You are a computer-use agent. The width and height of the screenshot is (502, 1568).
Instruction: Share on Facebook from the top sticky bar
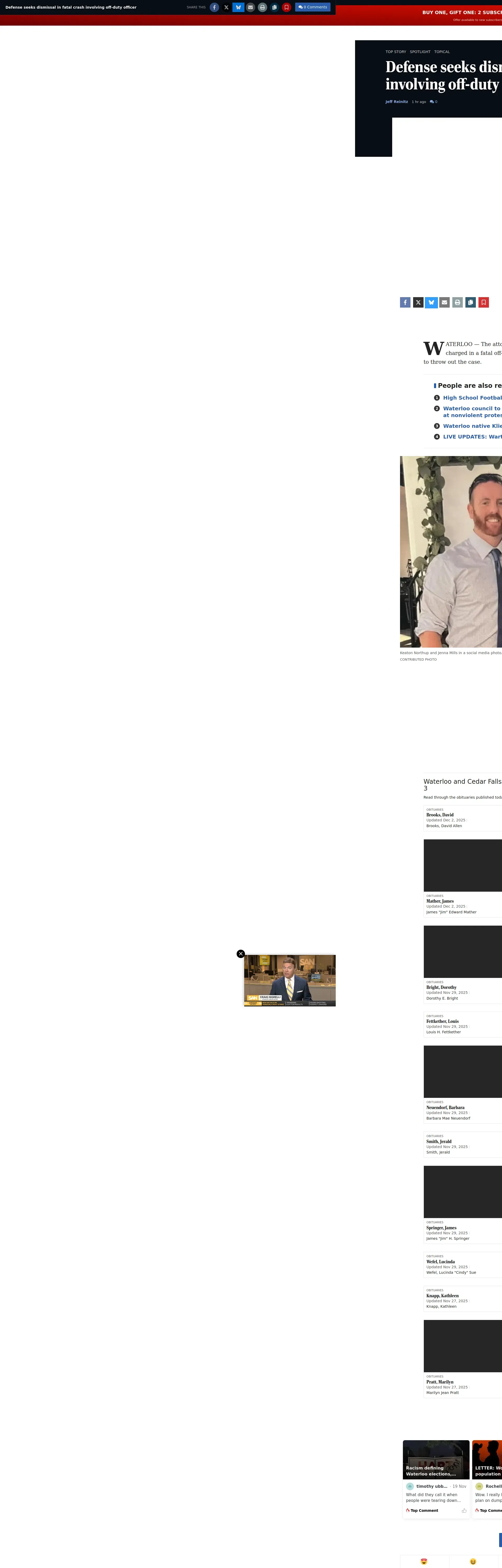(214, 7)
